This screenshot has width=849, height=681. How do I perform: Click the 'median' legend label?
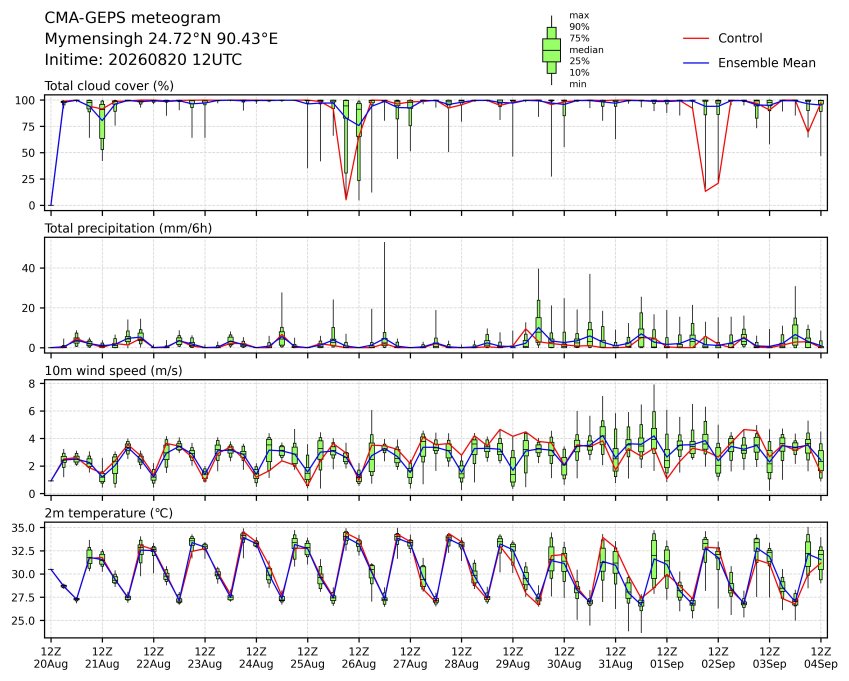[586, 50]
